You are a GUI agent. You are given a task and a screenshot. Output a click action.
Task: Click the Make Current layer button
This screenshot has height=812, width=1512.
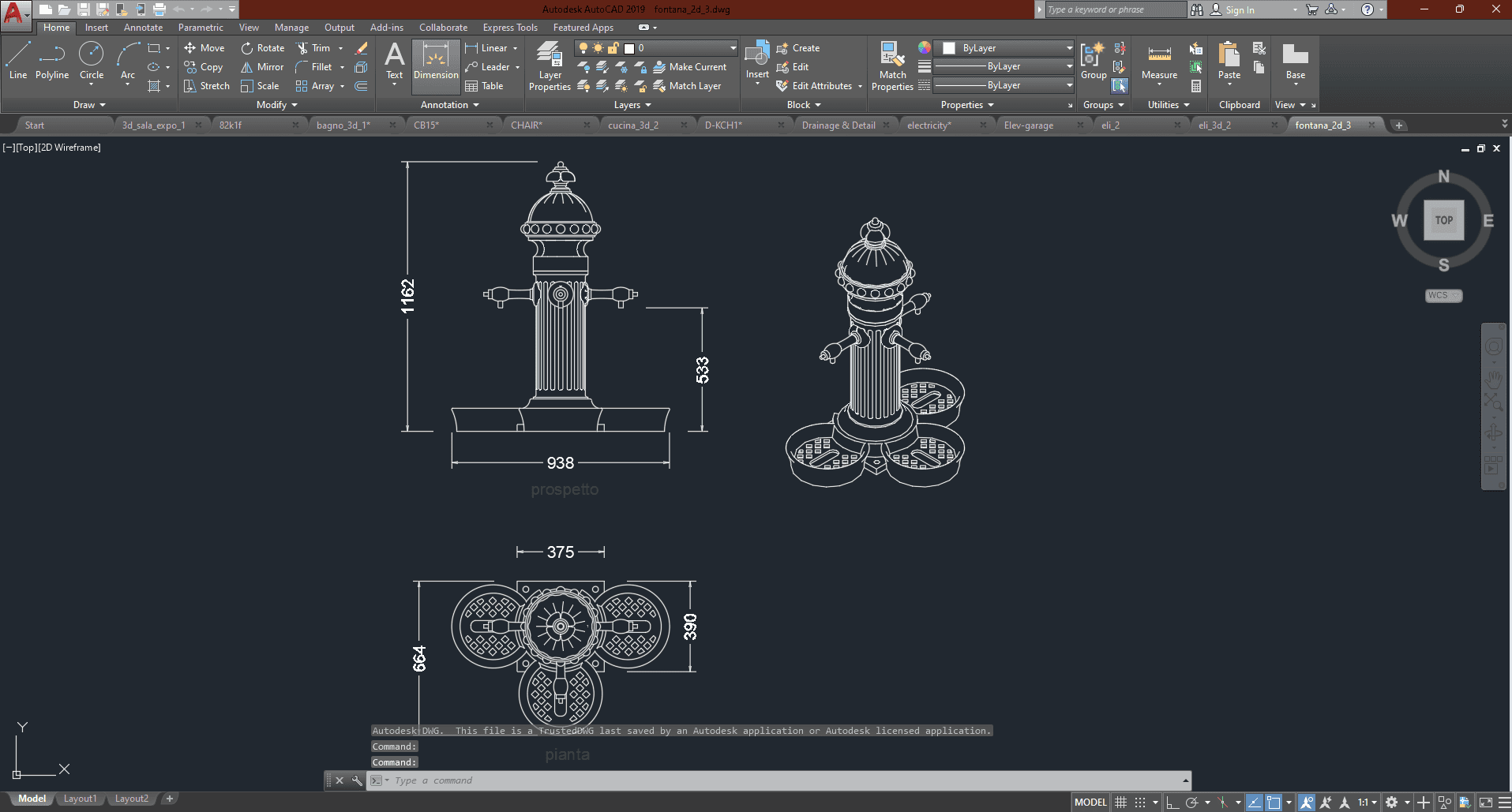tap(689, 67)
